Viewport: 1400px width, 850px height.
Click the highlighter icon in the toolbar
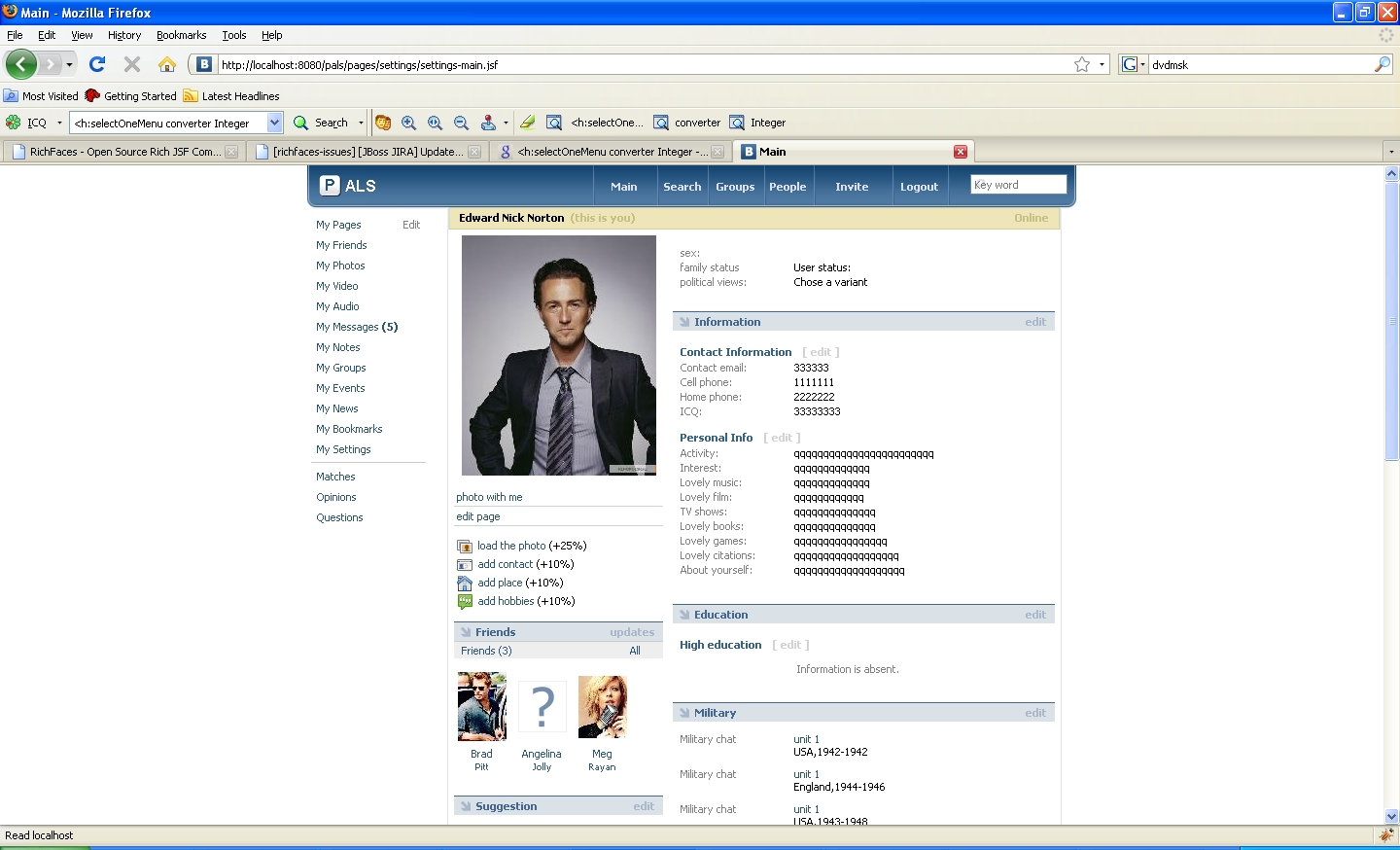click(x=527, y=123)
